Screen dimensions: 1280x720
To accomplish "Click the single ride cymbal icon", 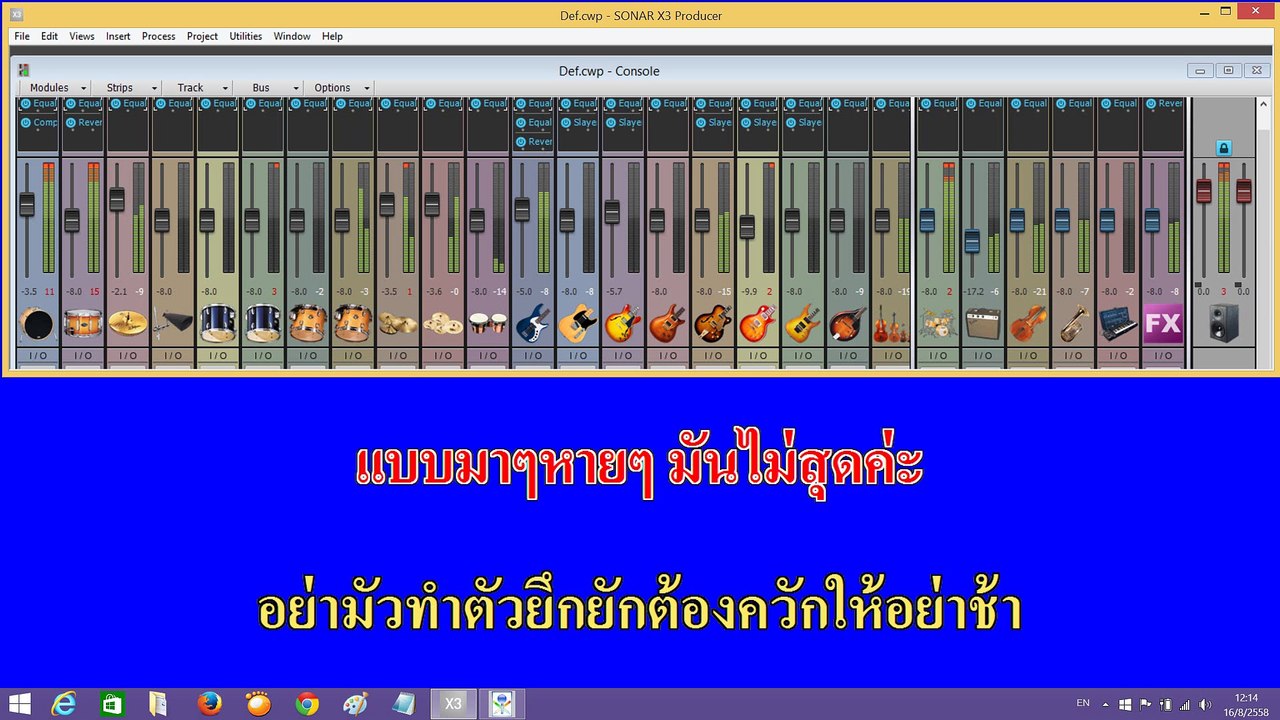I will pos(127,324).
